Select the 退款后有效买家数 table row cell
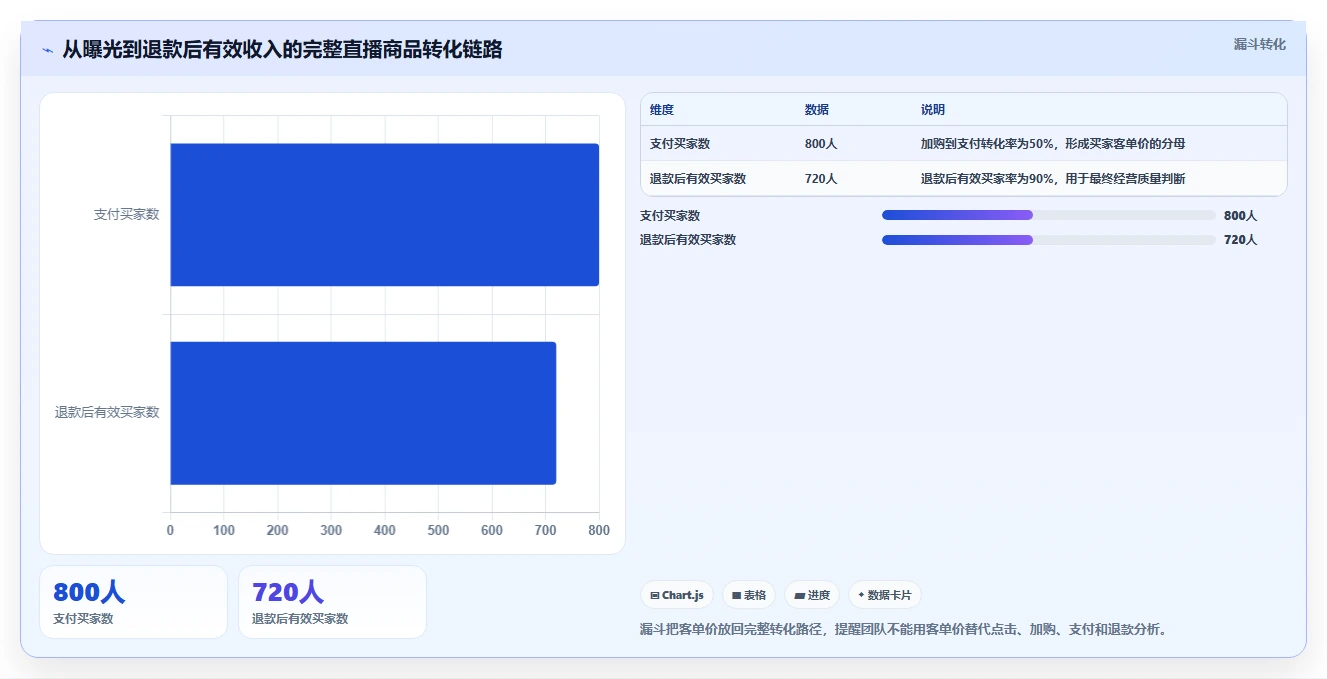The image size is (1327, 679). pos(698,179)
